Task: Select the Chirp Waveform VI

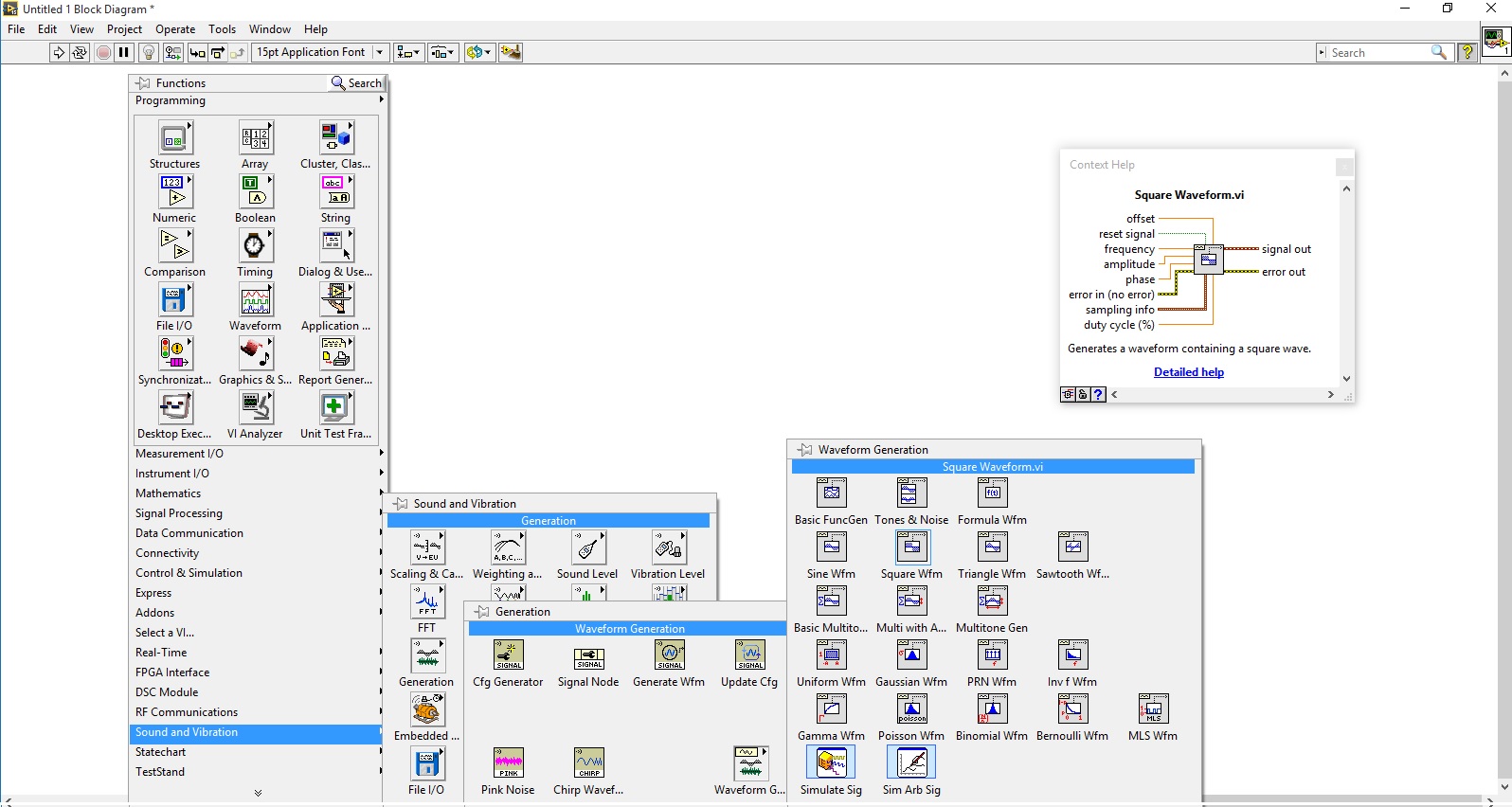Action: (588, 763)
